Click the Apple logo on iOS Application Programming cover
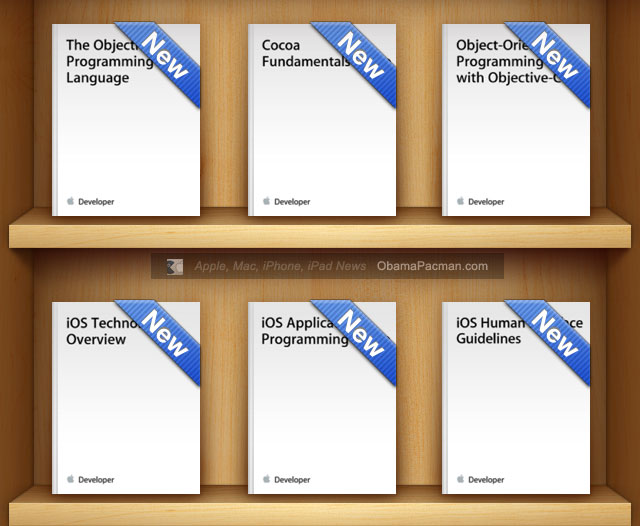This screenshot has height=526, width=640. click(x=267, y=479)
